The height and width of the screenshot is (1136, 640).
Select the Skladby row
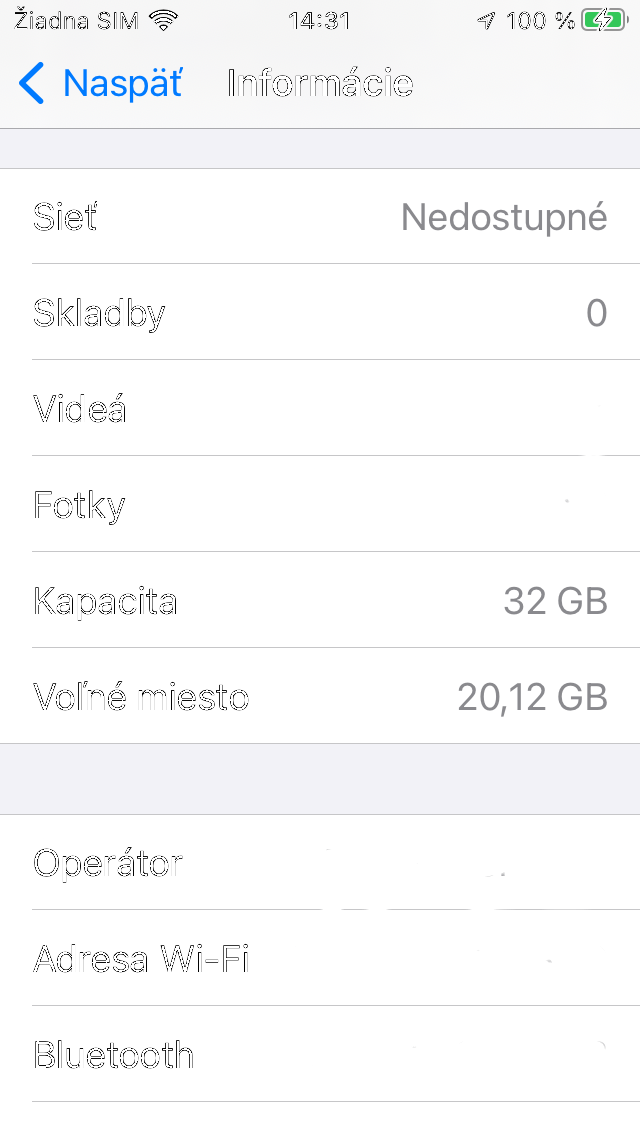[320, 313]
